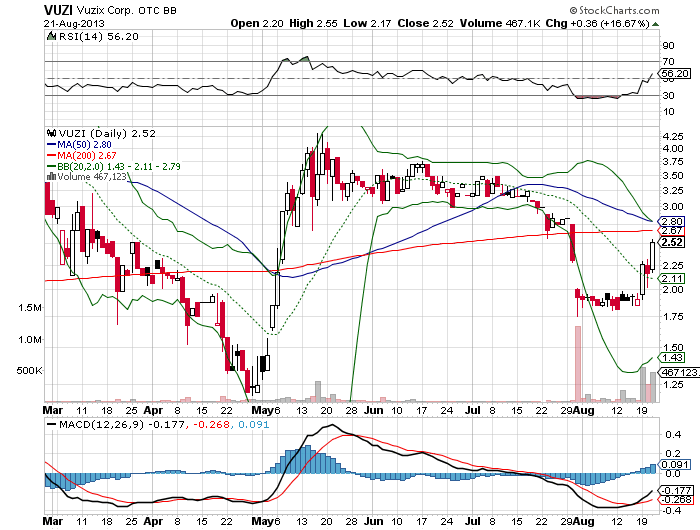The image size is (700, 530).
Task: Click the 1.5M volume axis label
Action: pos(30,307)
